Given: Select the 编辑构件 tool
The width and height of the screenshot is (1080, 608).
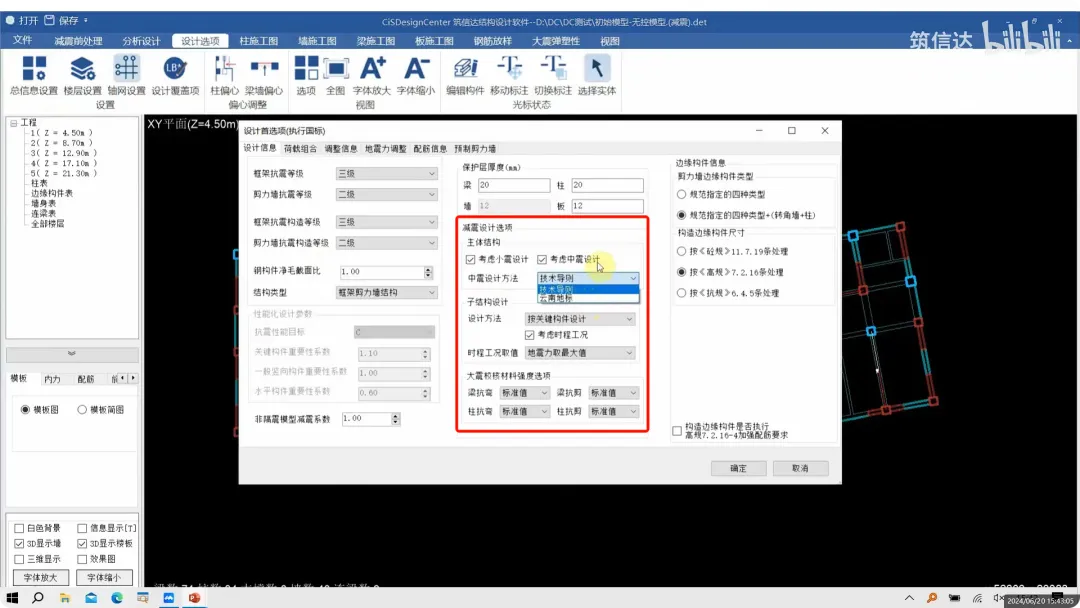Looking at the screenshot, I should pos(465,76).
